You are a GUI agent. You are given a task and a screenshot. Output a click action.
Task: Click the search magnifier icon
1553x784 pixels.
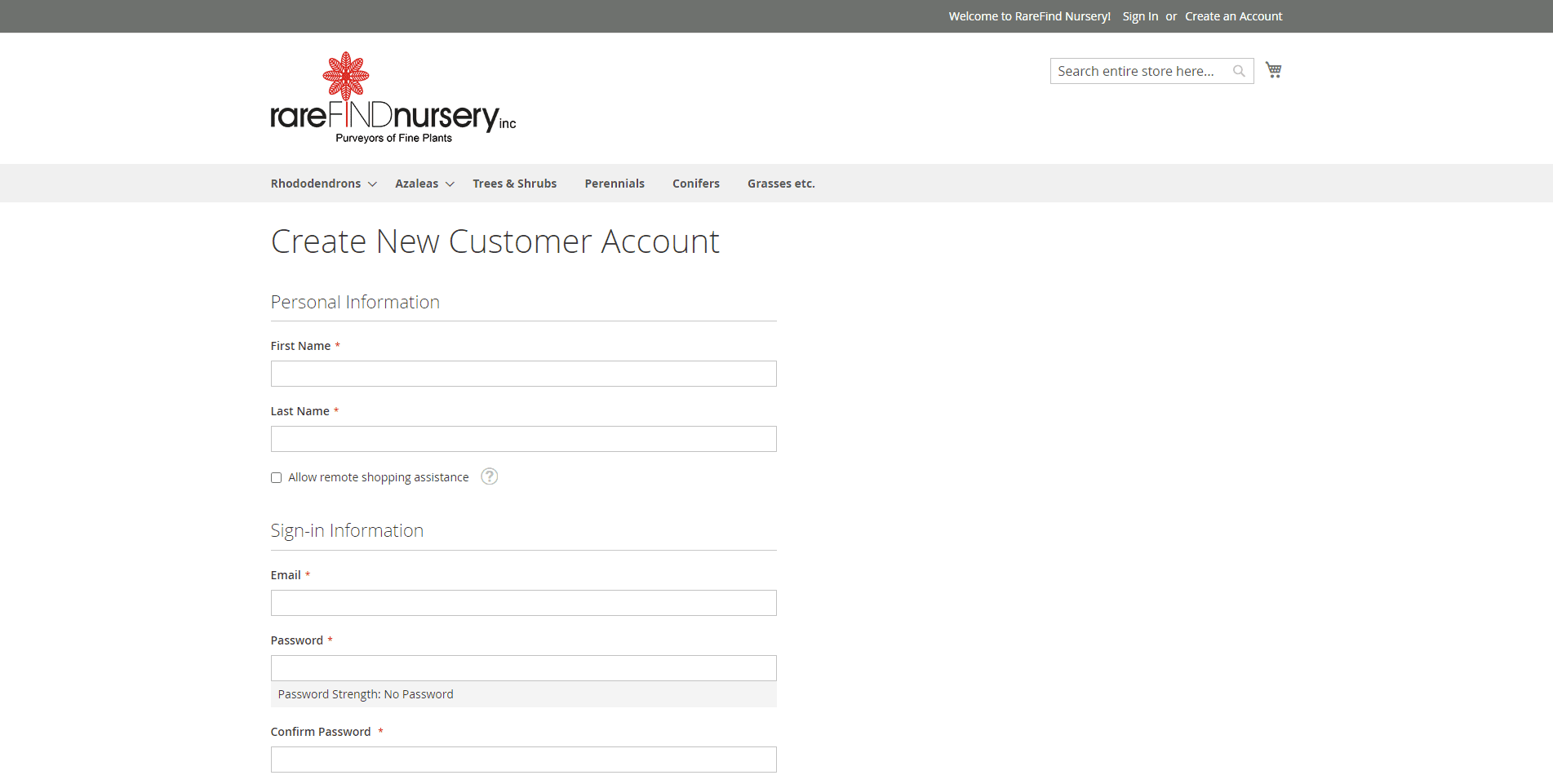(1239, 71)
